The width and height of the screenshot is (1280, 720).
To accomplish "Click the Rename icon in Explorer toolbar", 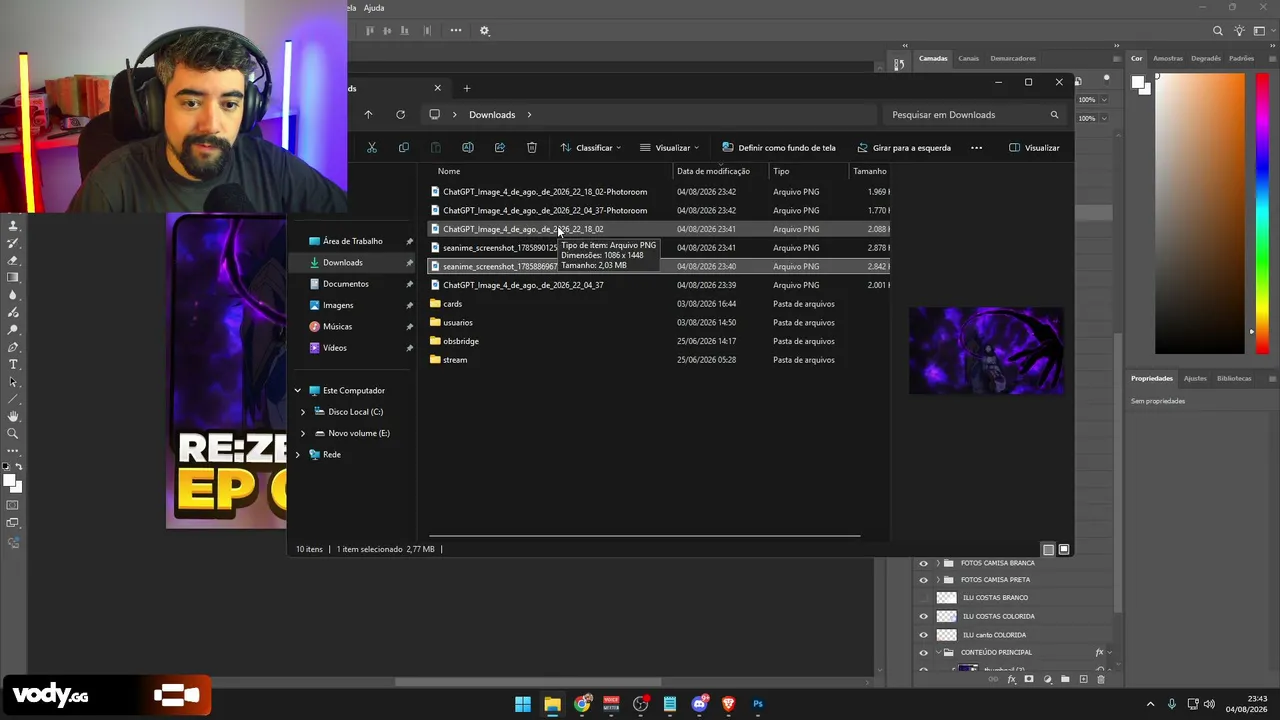I will [468, 148].
